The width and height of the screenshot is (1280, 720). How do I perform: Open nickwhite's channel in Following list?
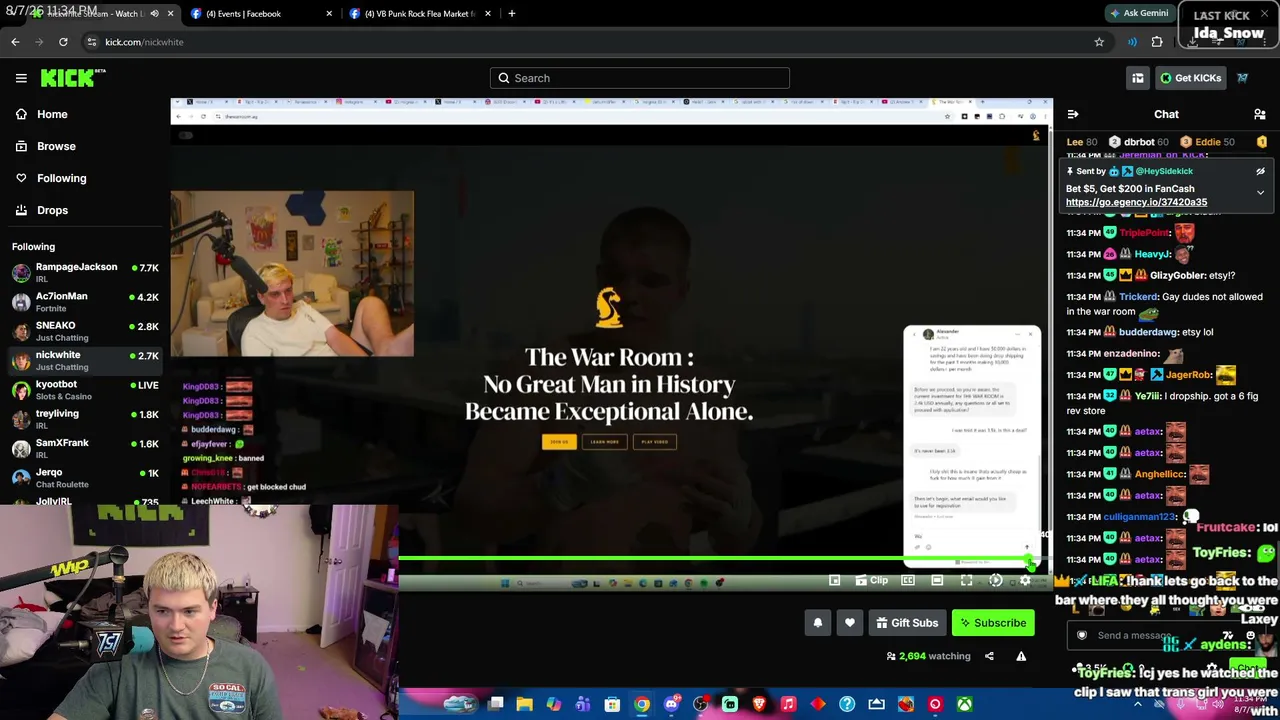84,360
